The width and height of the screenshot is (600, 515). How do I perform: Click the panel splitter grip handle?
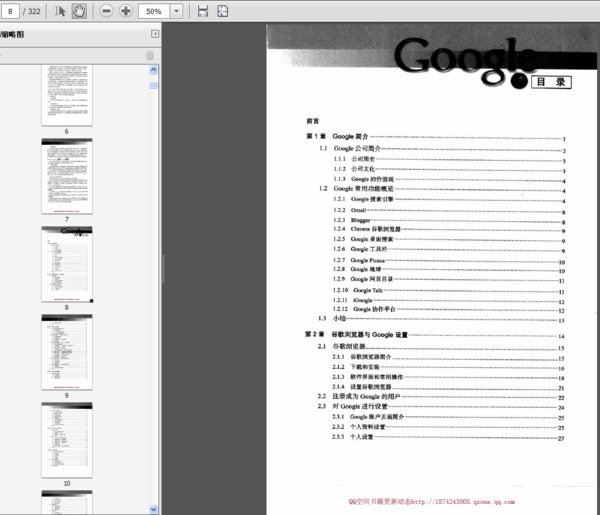pos(164,269)
